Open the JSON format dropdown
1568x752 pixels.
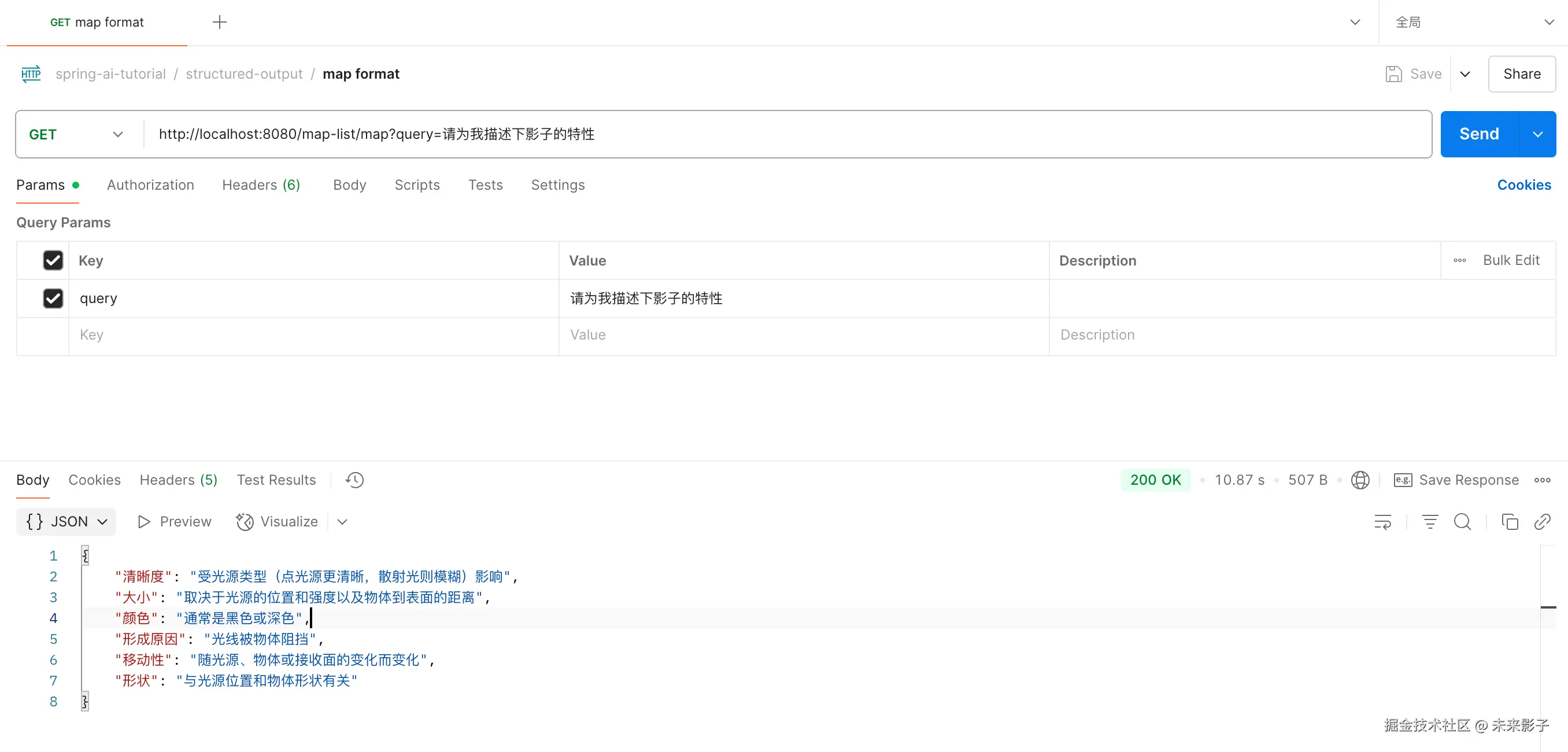pyautogui.click(x=66, y=522)
